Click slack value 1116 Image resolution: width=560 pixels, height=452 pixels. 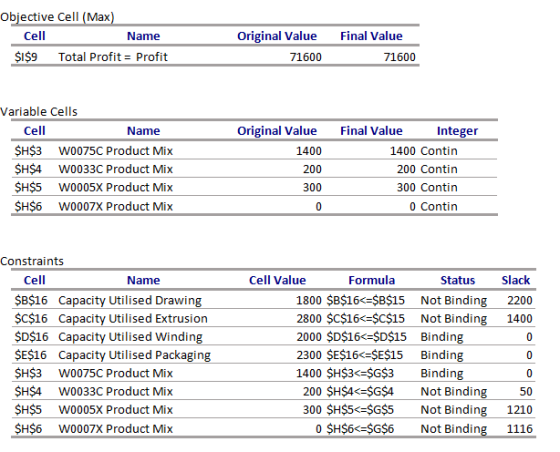[520, 428]
